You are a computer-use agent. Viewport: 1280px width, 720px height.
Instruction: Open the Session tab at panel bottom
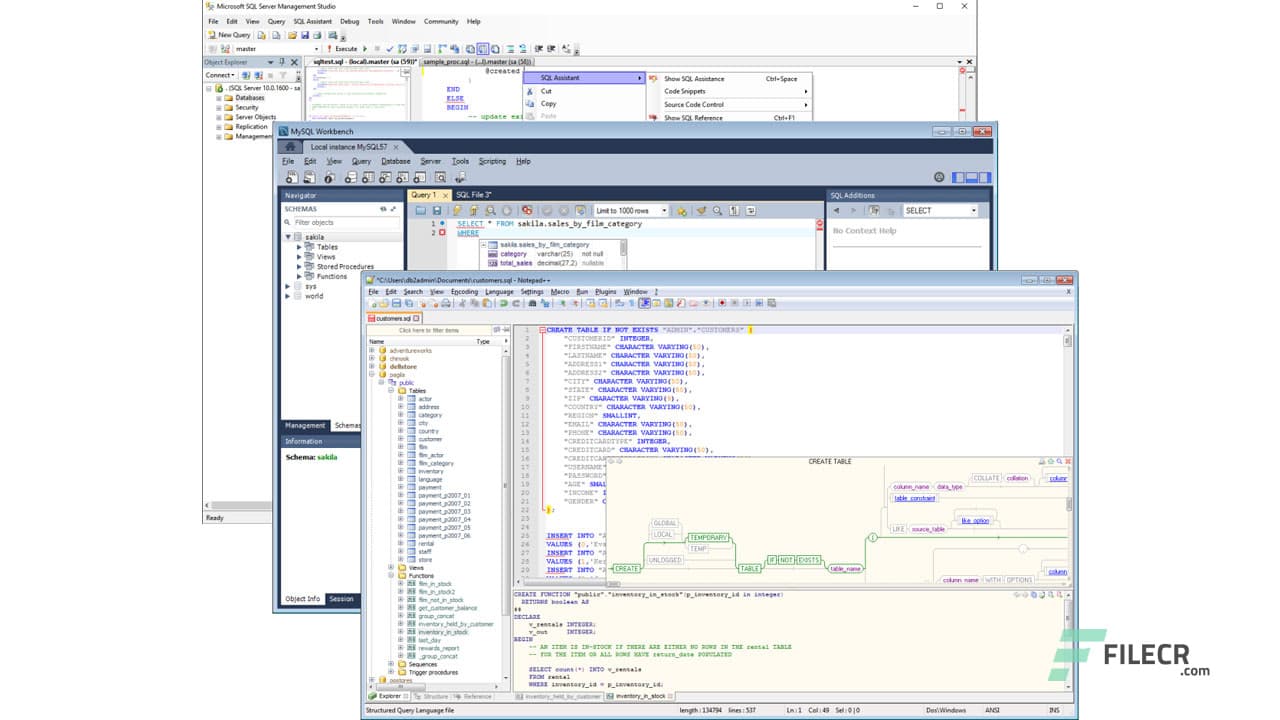click(341, 599)
